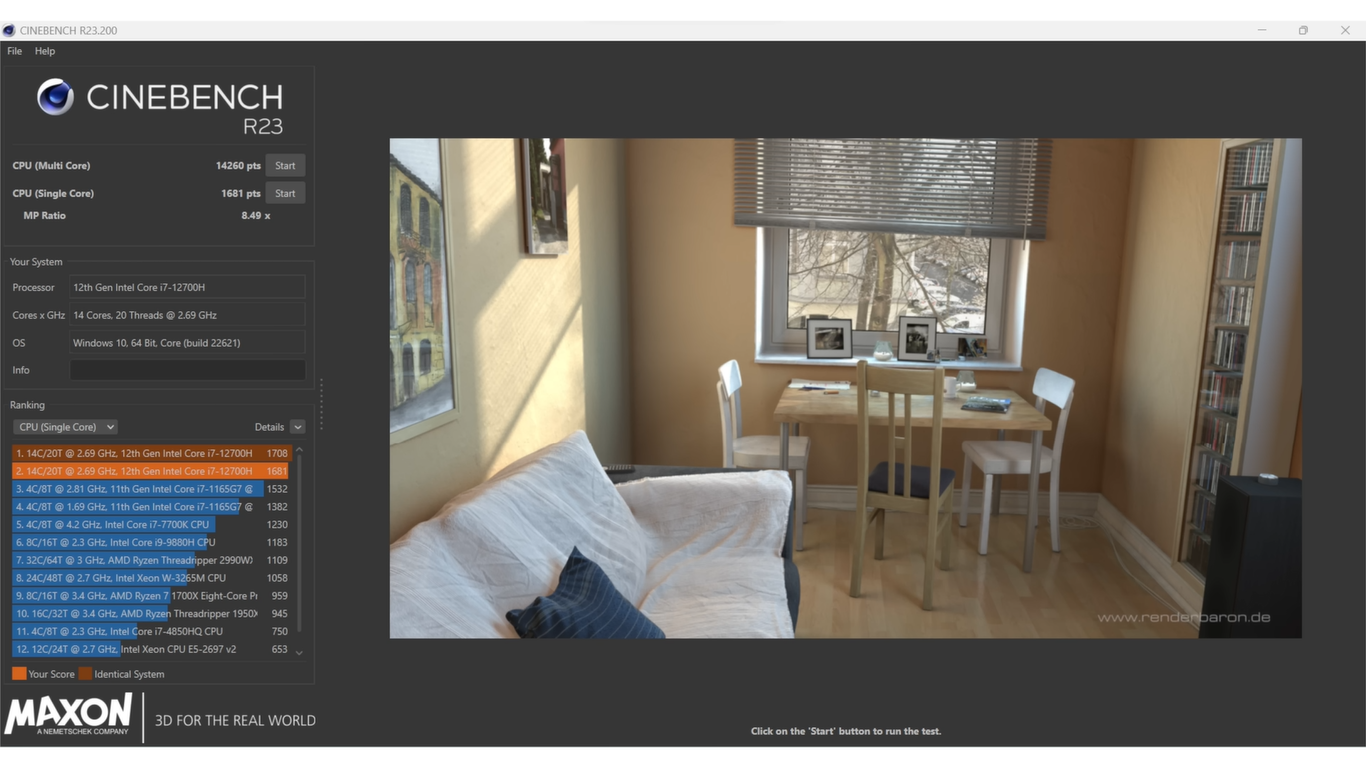Start the CPU Multi Core test
Screen dimensions: 1366x768
point(285,166)
